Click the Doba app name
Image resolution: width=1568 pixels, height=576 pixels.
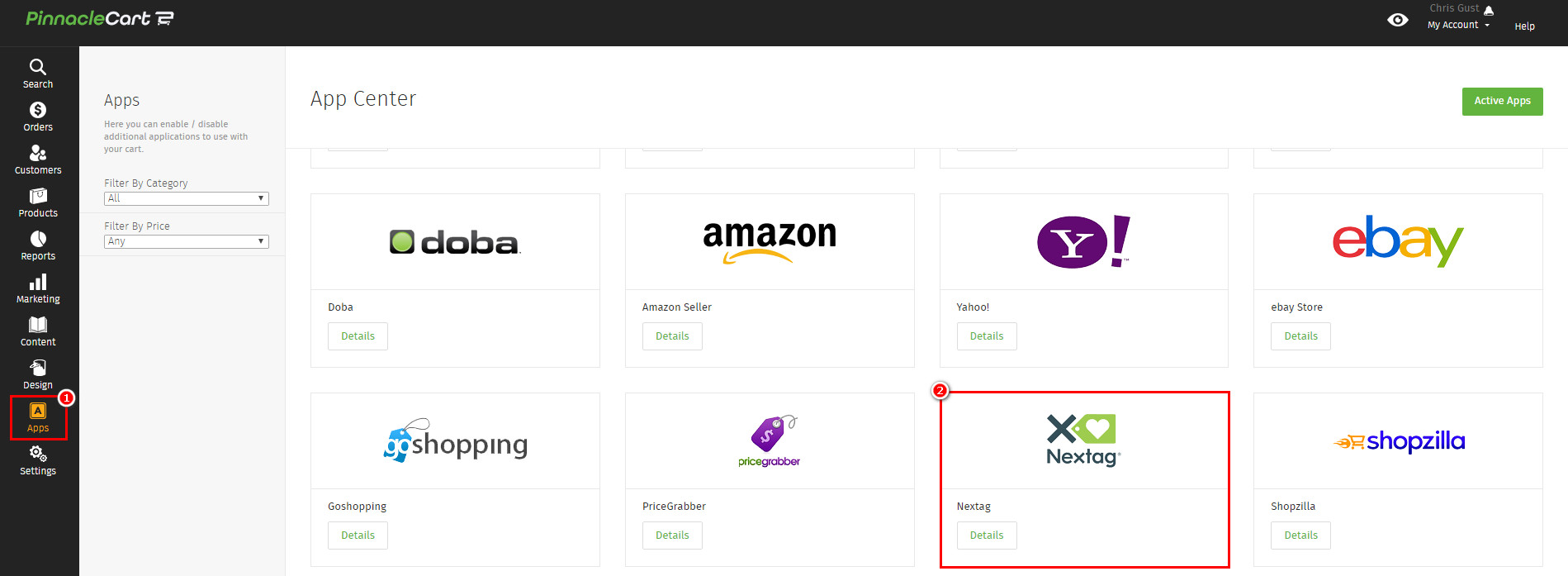coord(340,307)
